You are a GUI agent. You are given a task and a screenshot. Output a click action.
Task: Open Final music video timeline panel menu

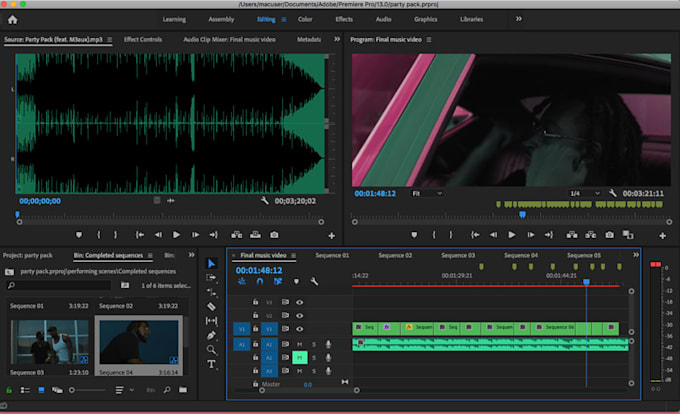294,255
